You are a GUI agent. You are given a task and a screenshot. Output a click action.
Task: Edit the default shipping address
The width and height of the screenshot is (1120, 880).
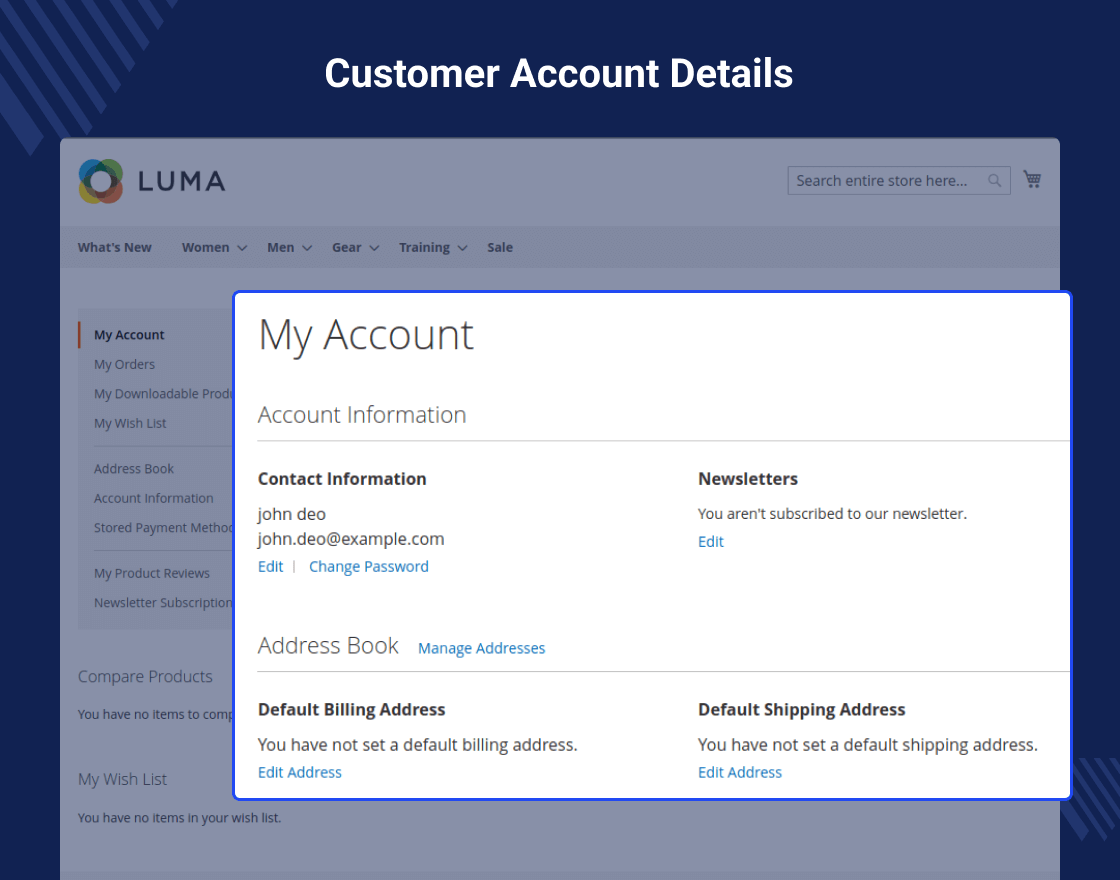[740, 772]
